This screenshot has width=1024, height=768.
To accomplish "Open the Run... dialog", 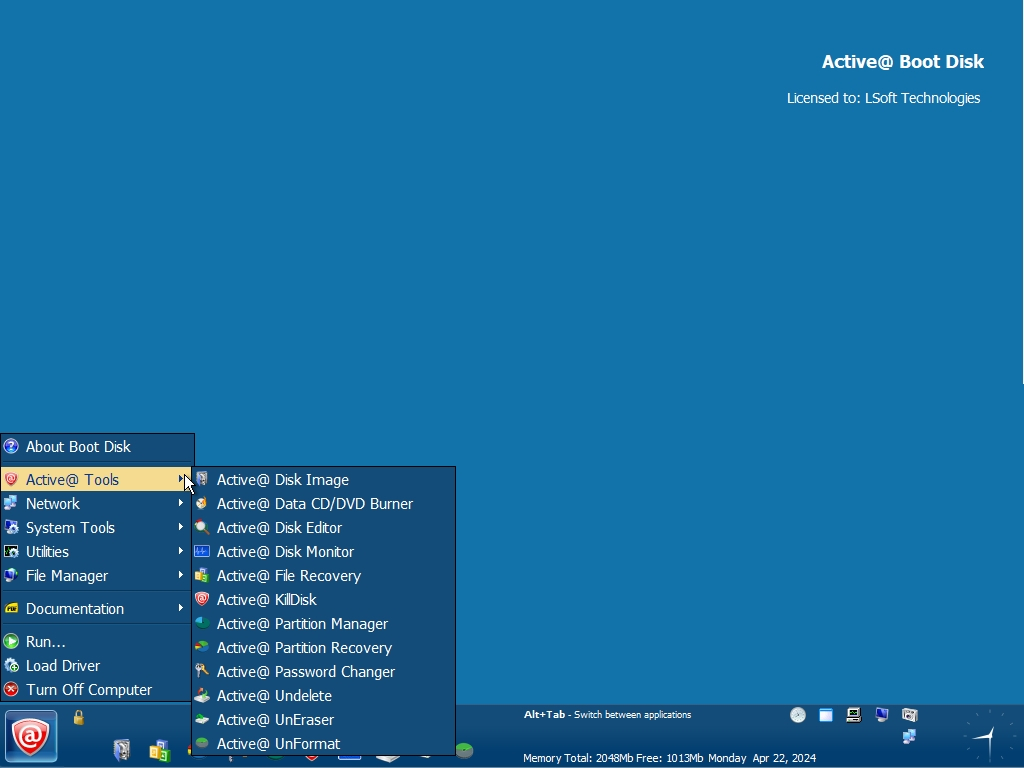I will pos(46,641).
